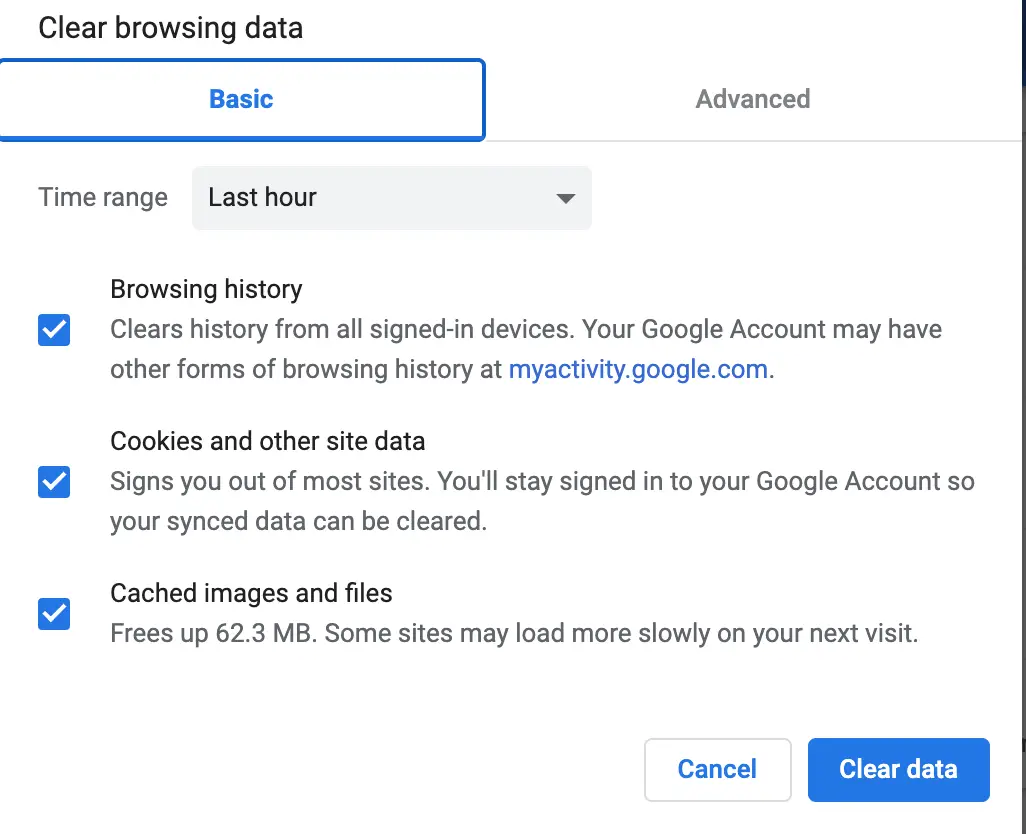
Task: Click the Clear data button
Action: [x=898, y=769]
